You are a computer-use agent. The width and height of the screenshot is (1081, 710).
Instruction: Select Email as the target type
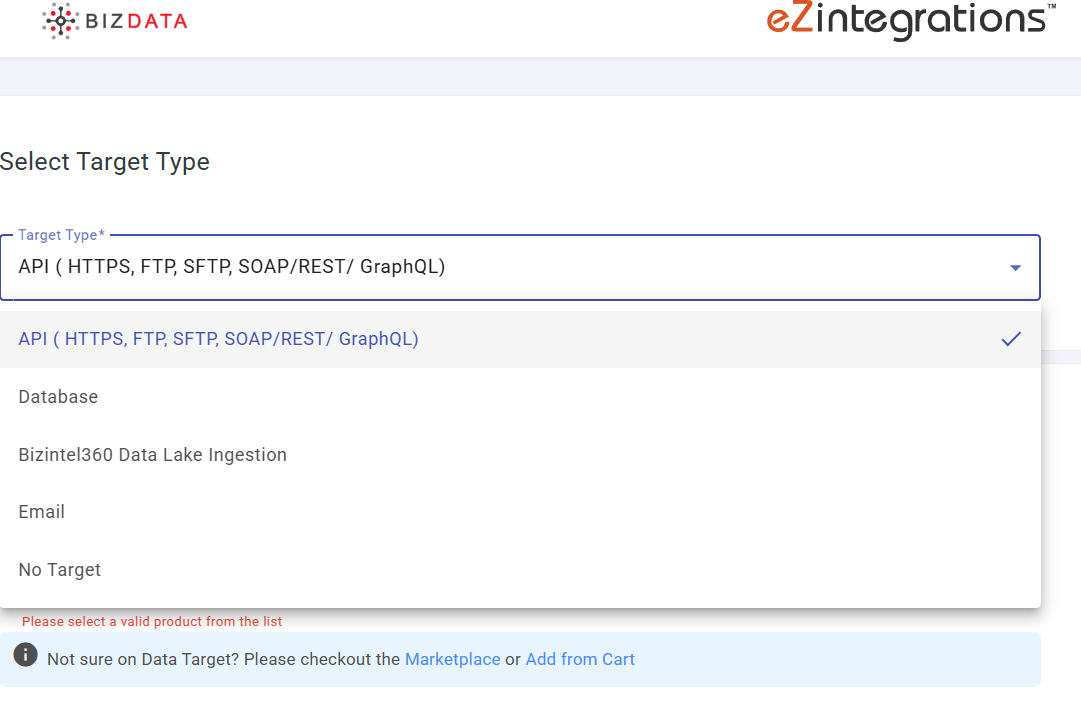click(41, 511)
